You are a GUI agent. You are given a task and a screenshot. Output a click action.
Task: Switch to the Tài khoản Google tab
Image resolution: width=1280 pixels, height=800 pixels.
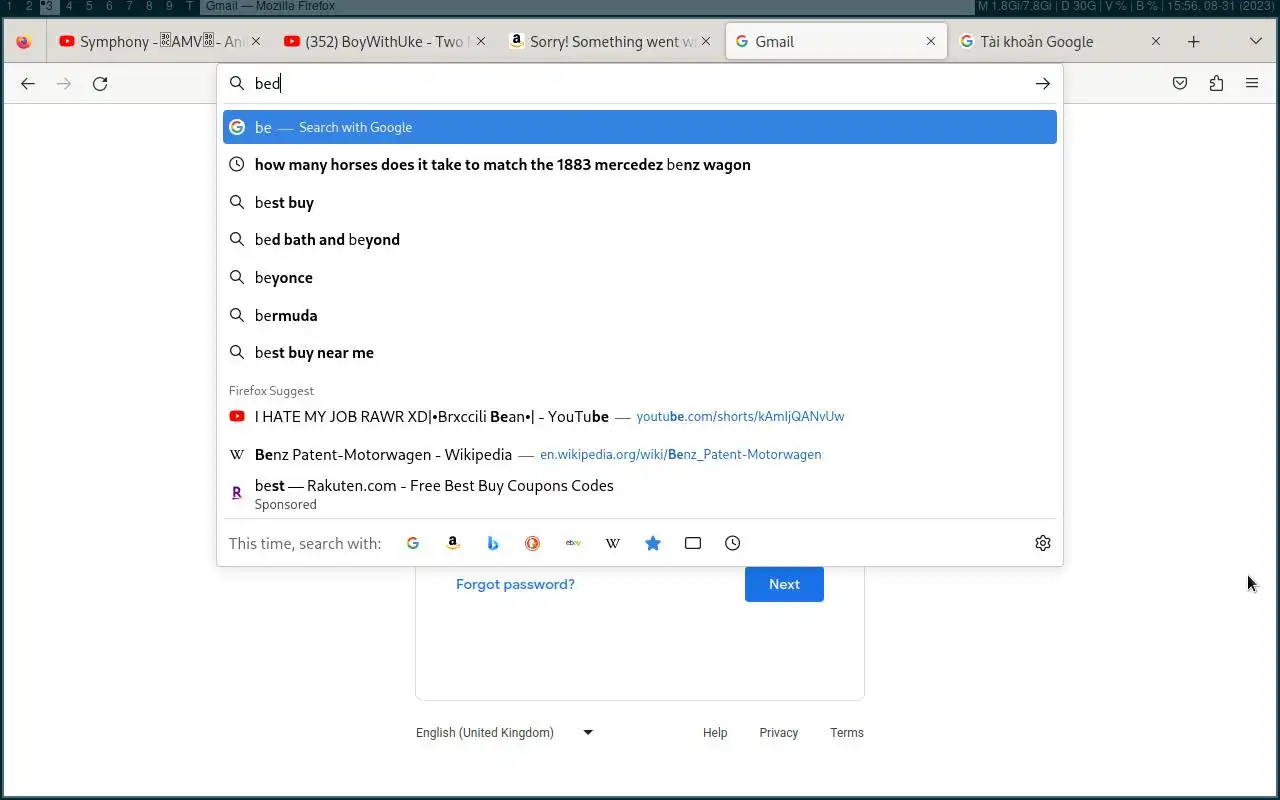click(x=1060, y=42)
